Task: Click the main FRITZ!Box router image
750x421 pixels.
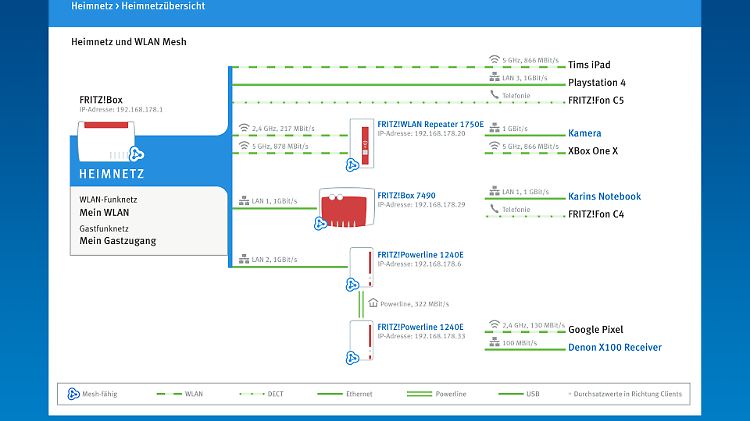Action: [106, 141]
